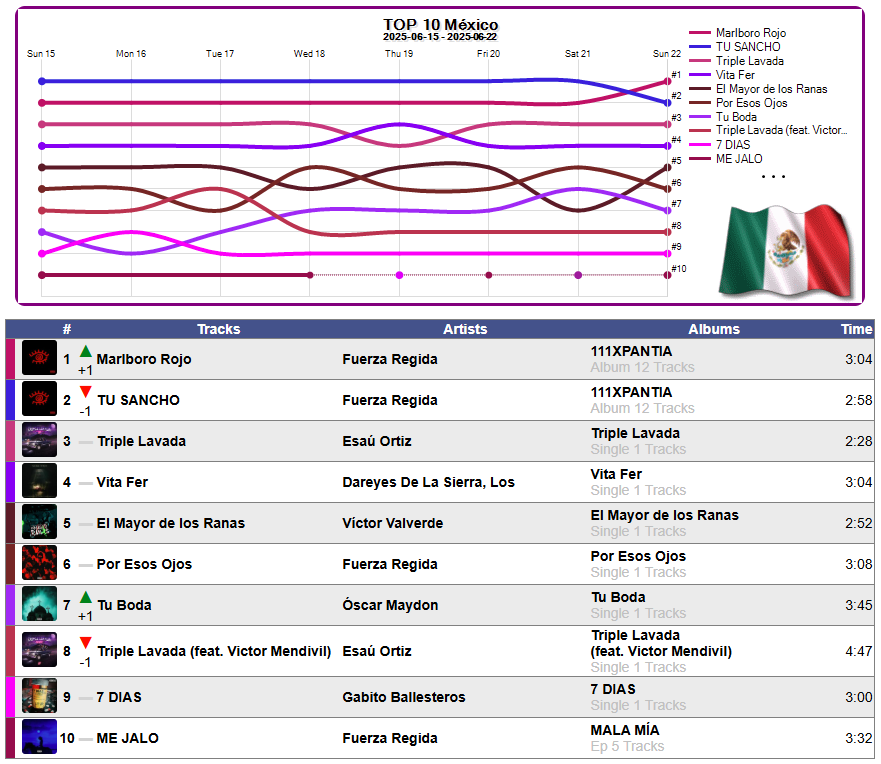Viewport: 881px width, 764px height.
Task: Open the cover thumbnail in chart row 3
Action: 39,440
